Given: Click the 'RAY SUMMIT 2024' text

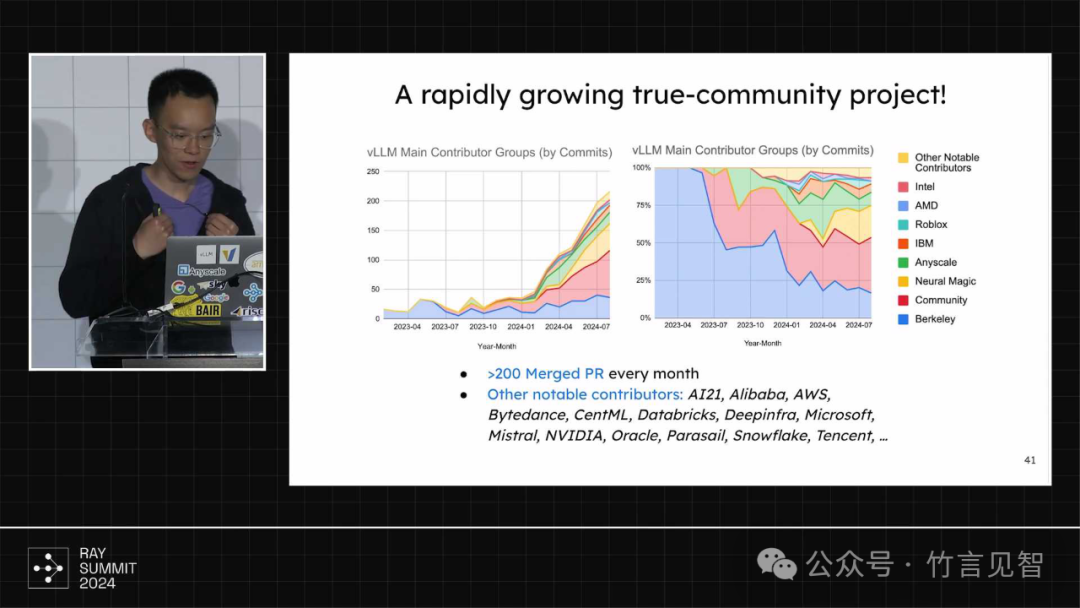Looking at the screenshot, I should click(107, 568).
